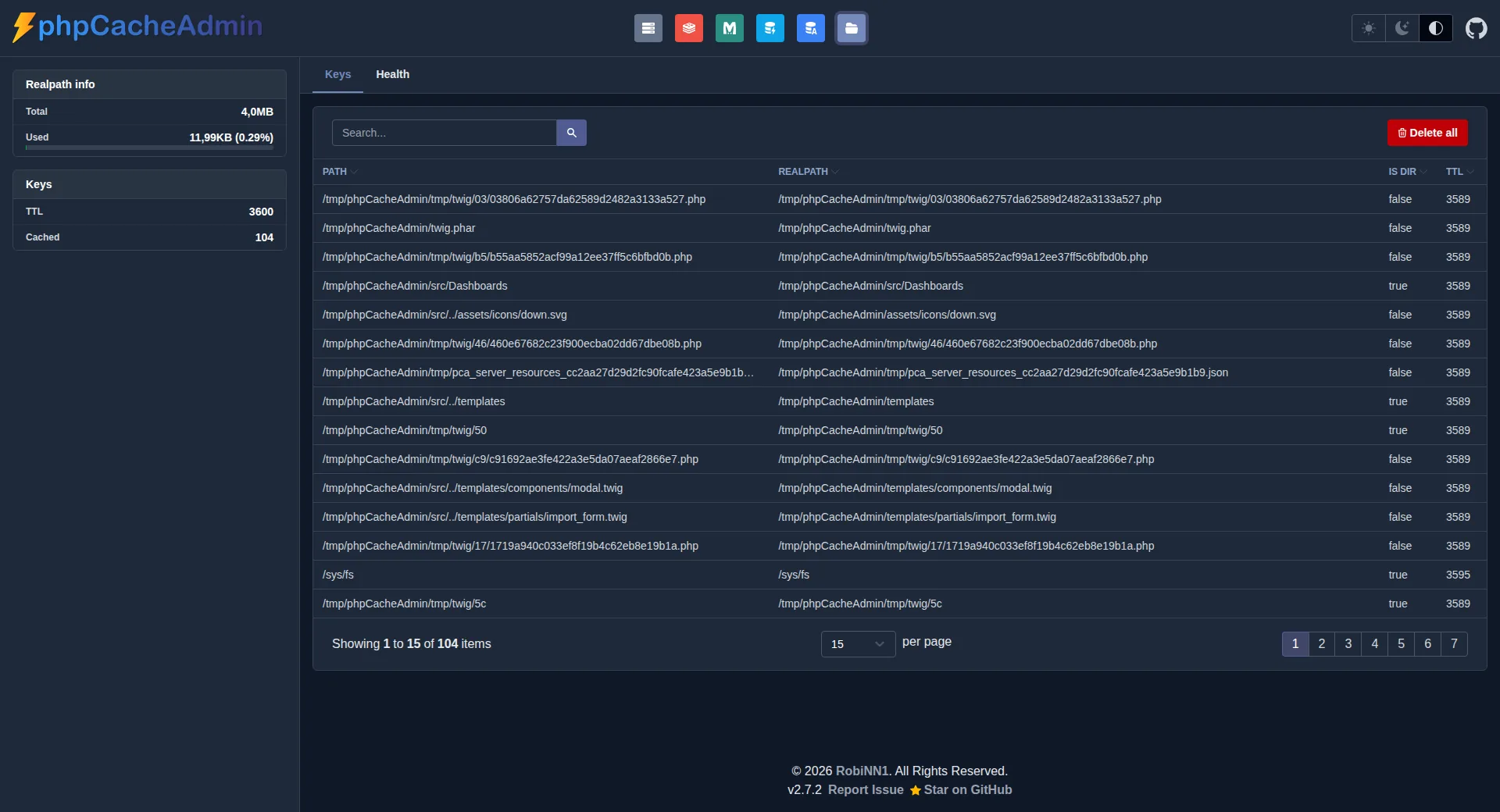
Task: Sort by the PATH column
Action: 340,172
